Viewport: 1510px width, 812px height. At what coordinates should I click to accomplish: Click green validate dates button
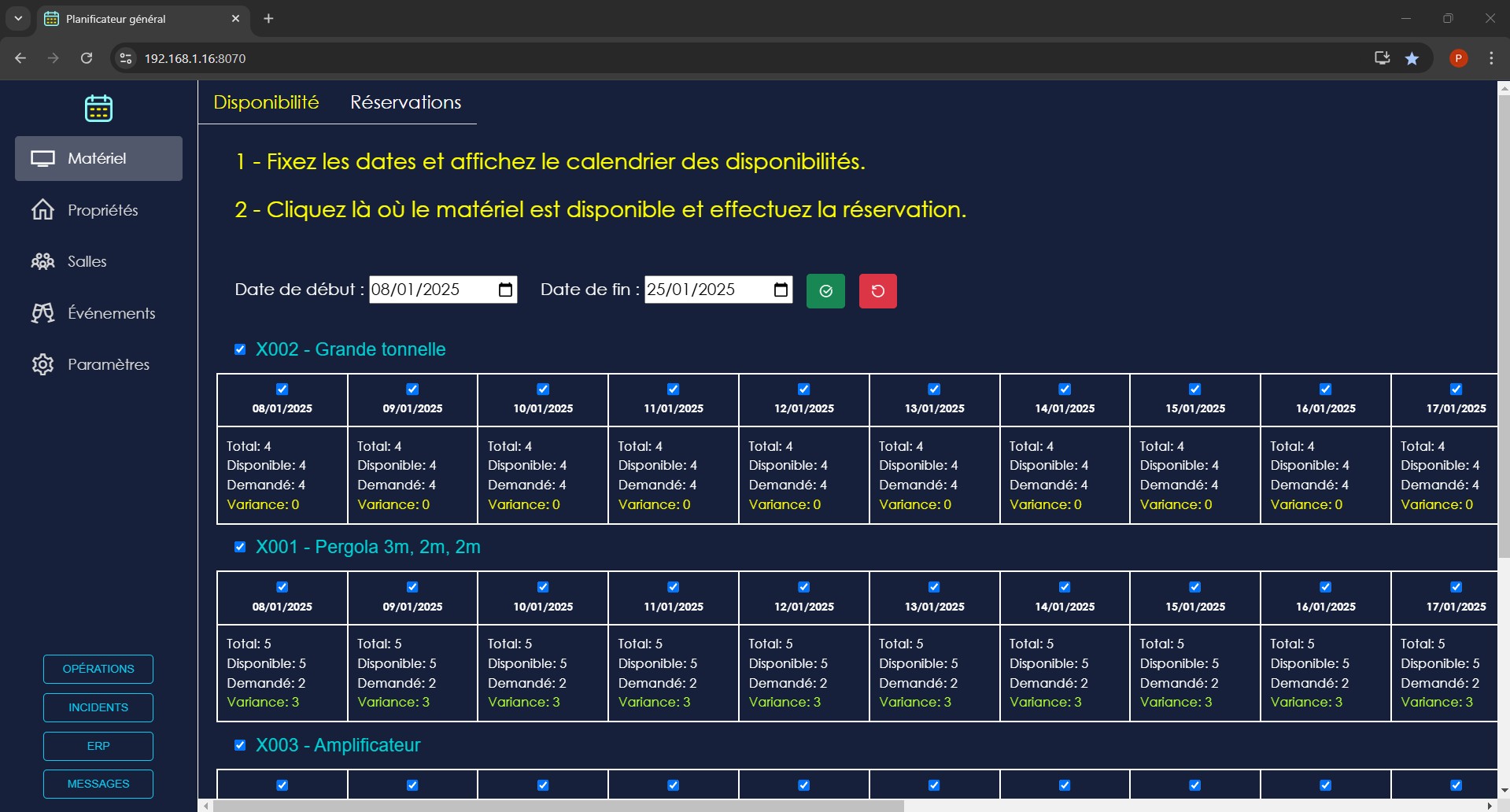click(825, 291)
